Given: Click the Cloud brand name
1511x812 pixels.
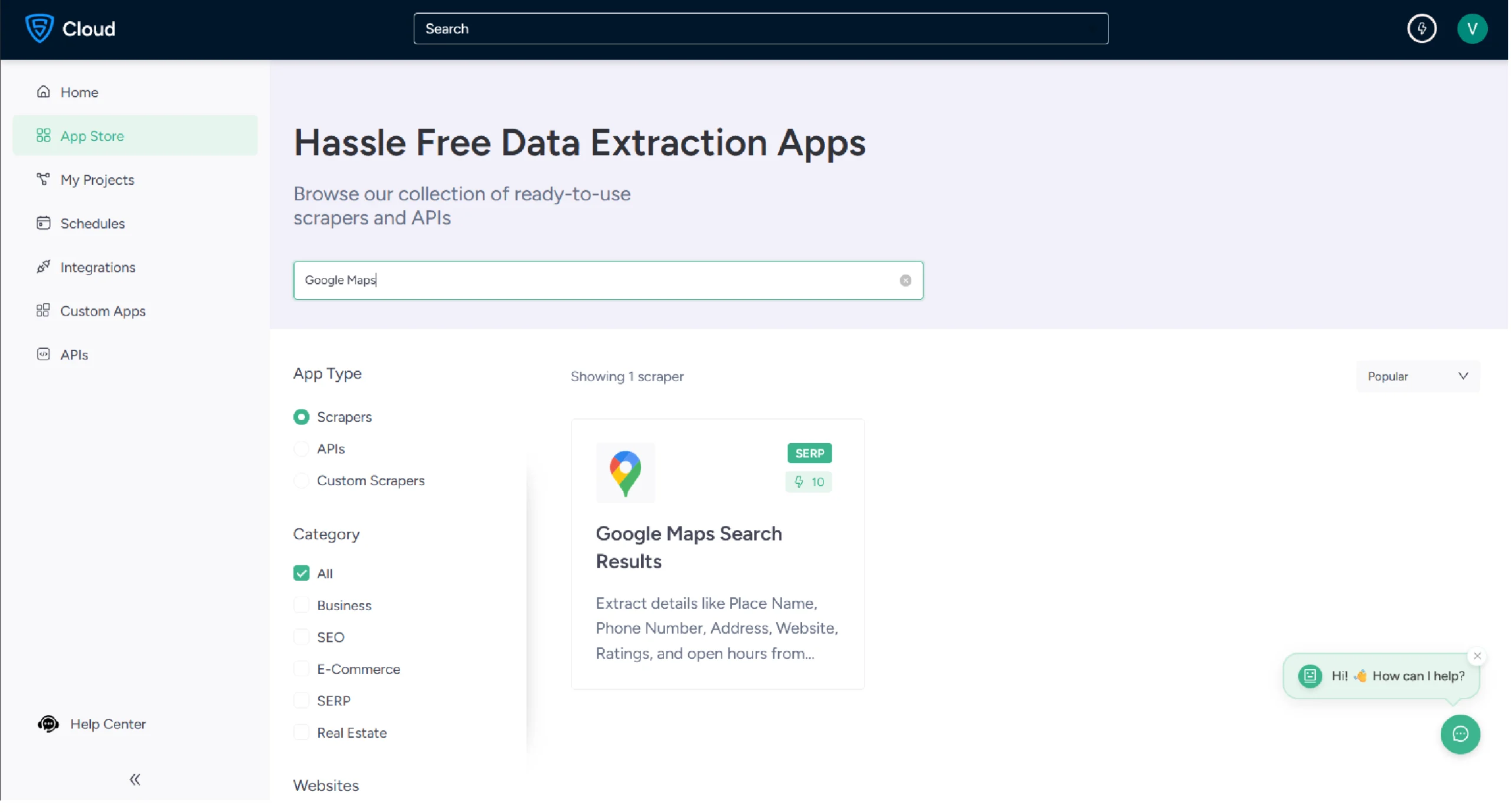Looking at the screenshot, I should point(89,29).
